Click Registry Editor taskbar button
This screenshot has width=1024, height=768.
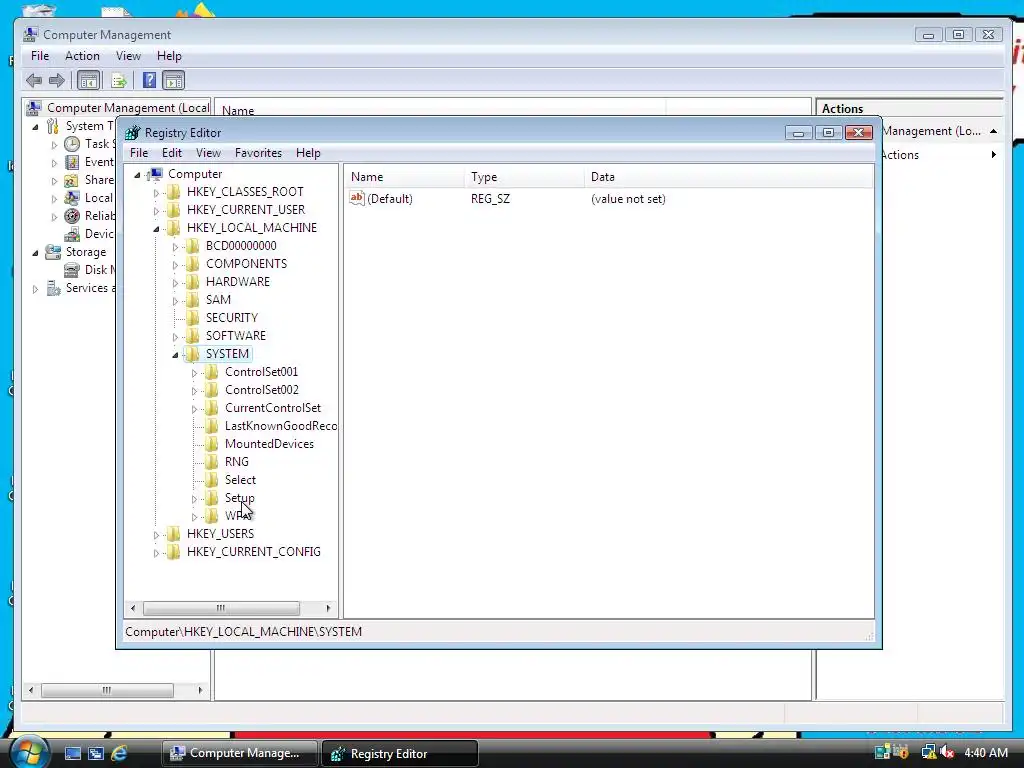click(400, 753)
